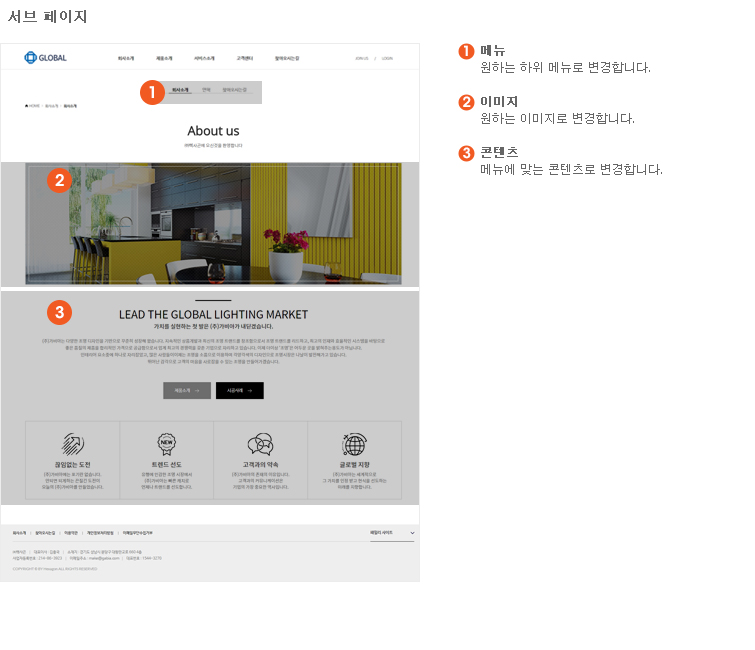This screenshot has height=650, width=755.
Task: Click the footer 찾아오시는길 link
Action: (45, 533)
